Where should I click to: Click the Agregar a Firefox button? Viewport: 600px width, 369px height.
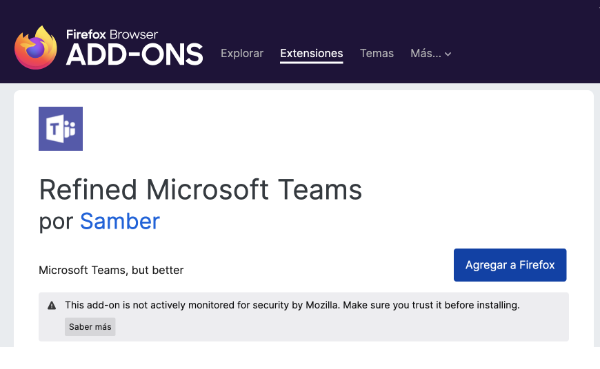coord(510,265)
